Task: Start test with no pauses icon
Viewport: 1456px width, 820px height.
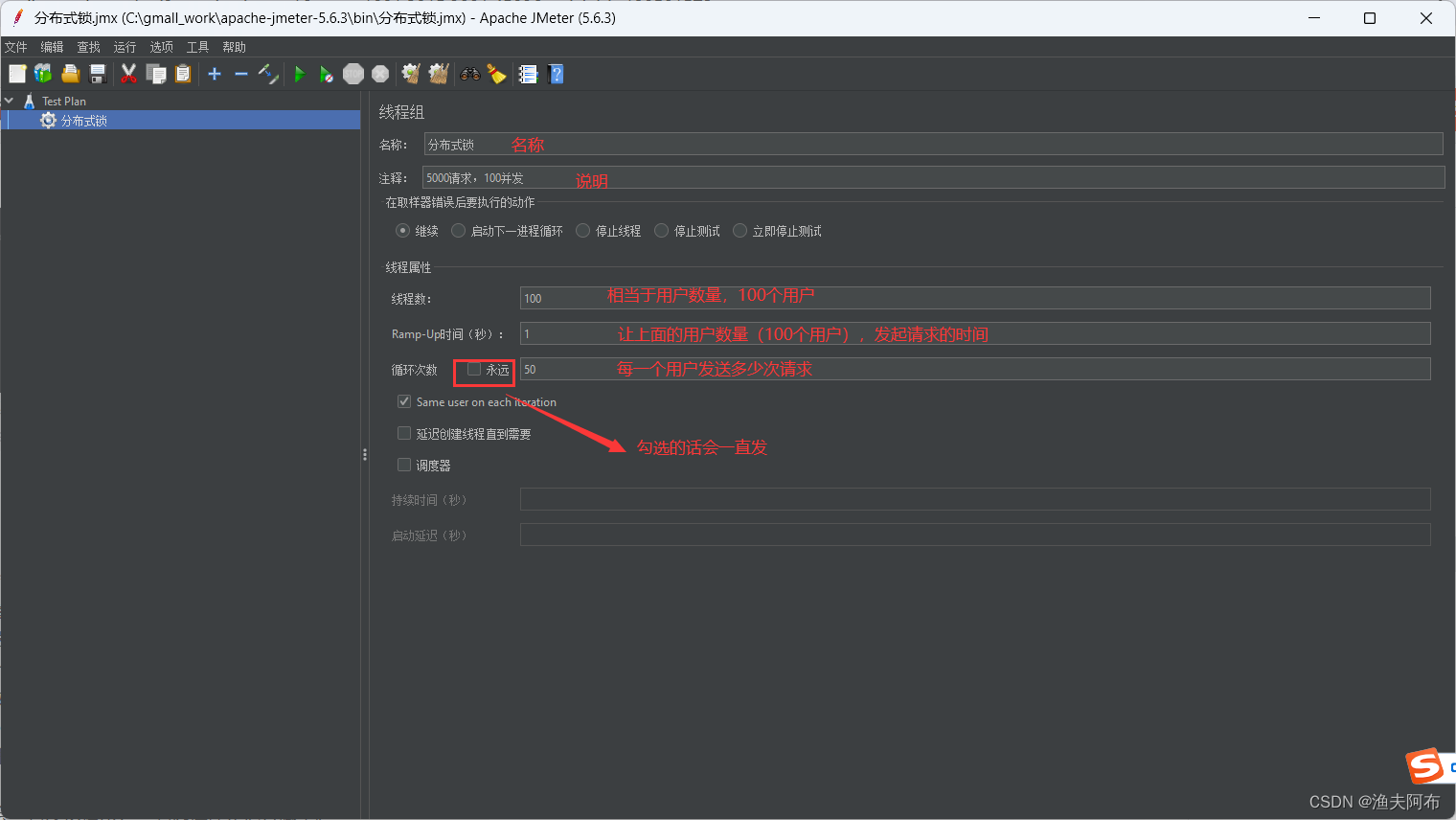Action: point(327,74)
